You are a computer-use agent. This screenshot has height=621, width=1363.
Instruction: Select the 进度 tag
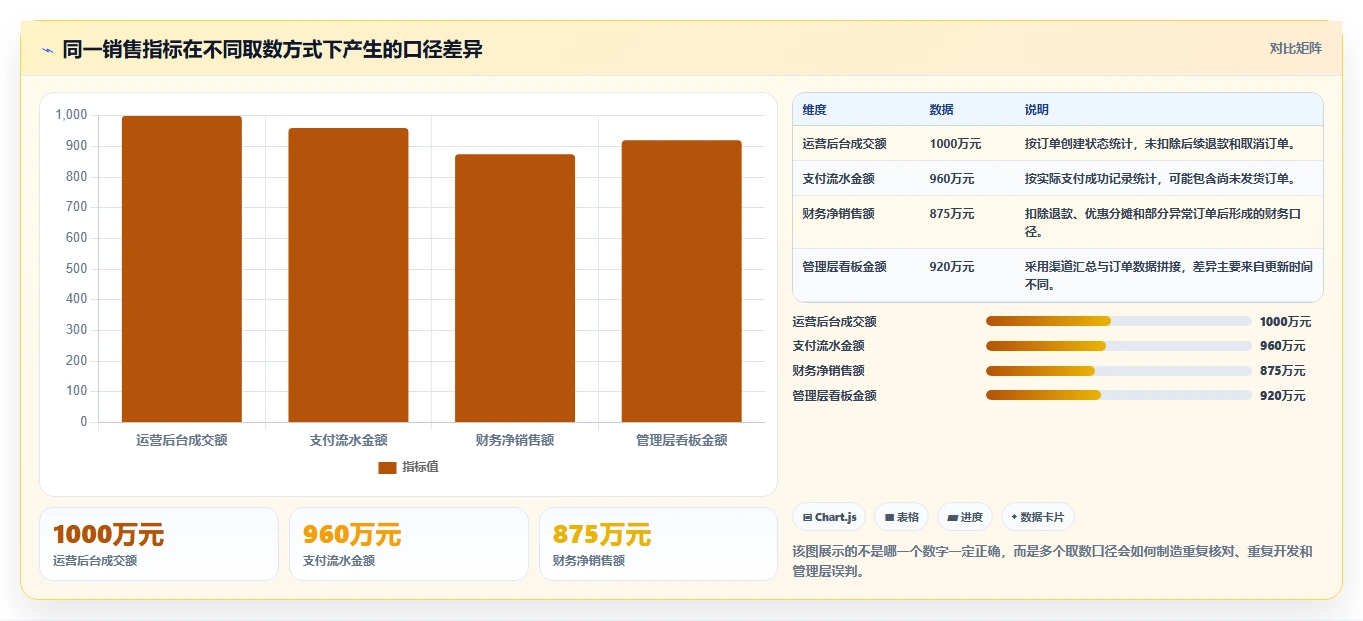tap(965, 517)
